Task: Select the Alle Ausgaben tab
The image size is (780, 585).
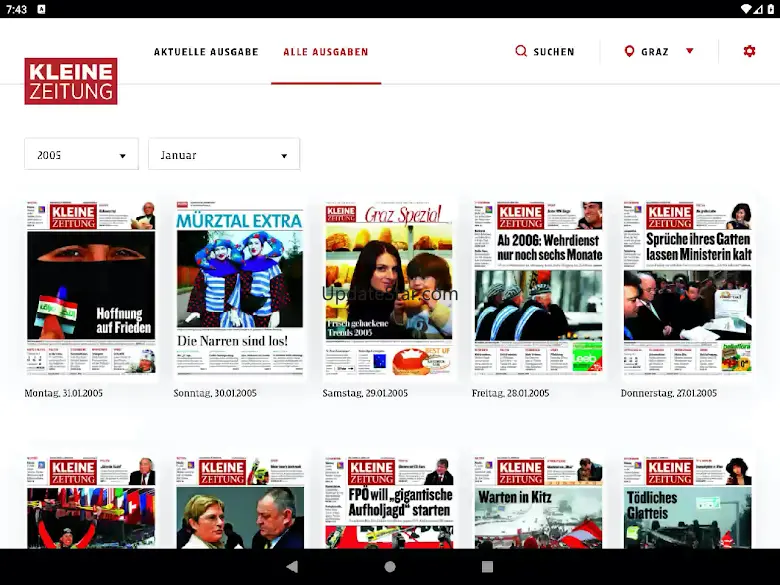Action: [326, 52]
